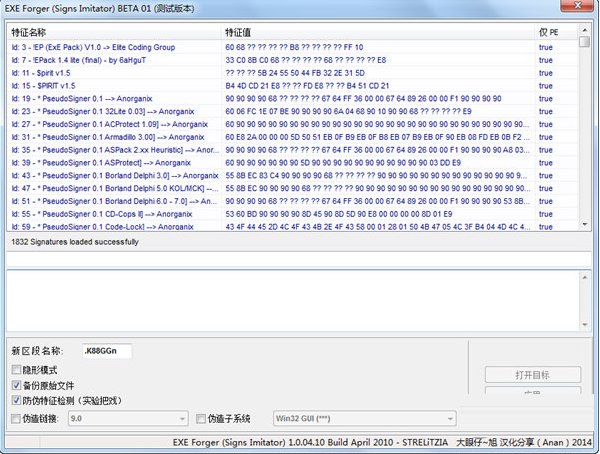
Task: Click the 仅 PE column header
Action: pos(556,33)
